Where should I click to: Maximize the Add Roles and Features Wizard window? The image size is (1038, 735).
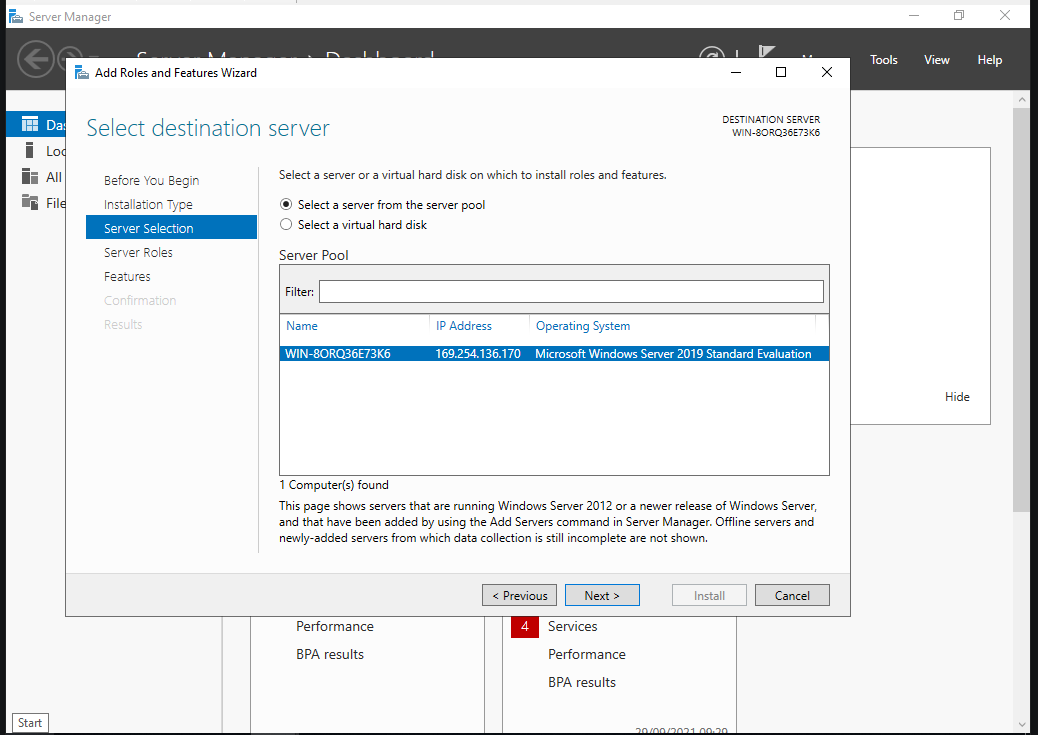(781, 72)
